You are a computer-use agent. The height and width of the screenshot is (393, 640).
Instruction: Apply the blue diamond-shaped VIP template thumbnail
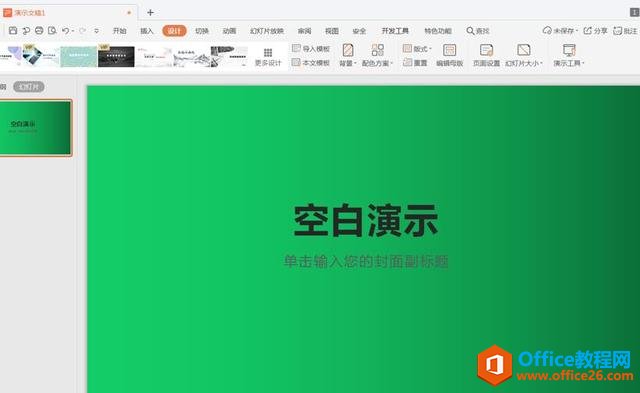(40, 56)
